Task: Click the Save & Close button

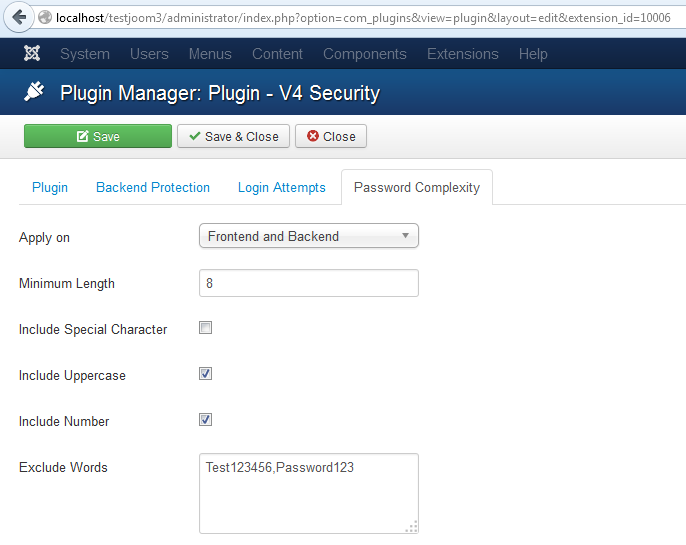Action: point(234,136)
